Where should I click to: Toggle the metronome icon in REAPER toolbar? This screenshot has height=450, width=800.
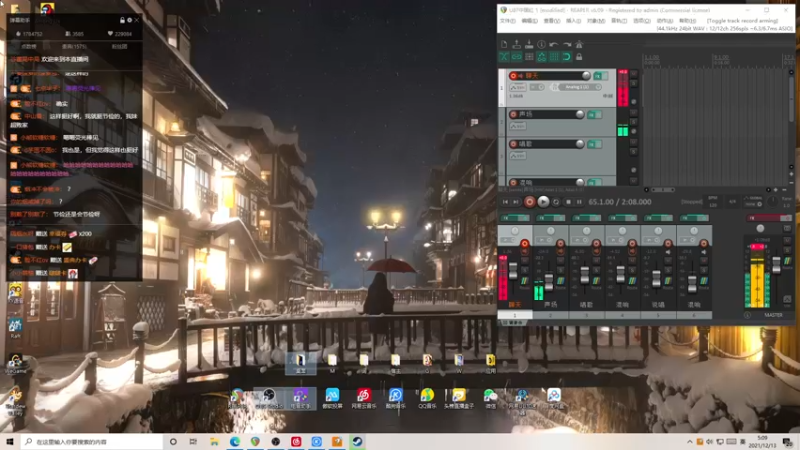(579, 44)
